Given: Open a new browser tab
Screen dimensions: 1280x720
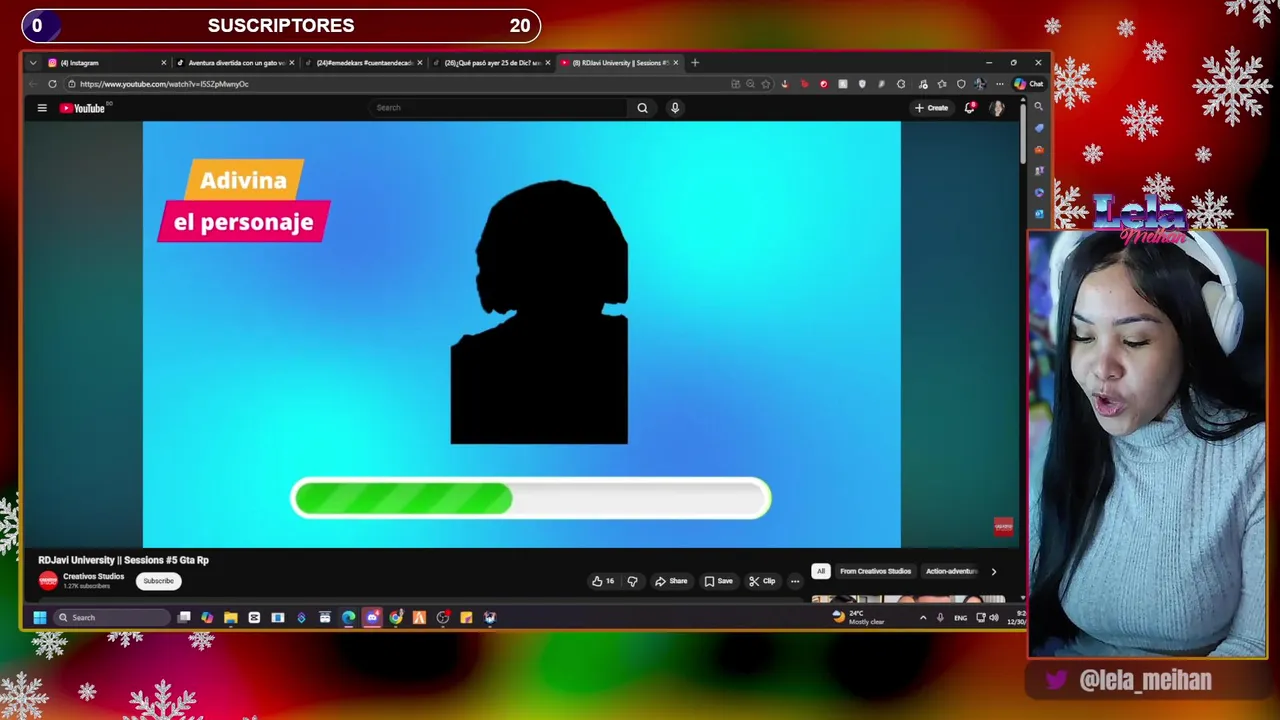Looking at the screenshot, I should click(x=695, y=62).
